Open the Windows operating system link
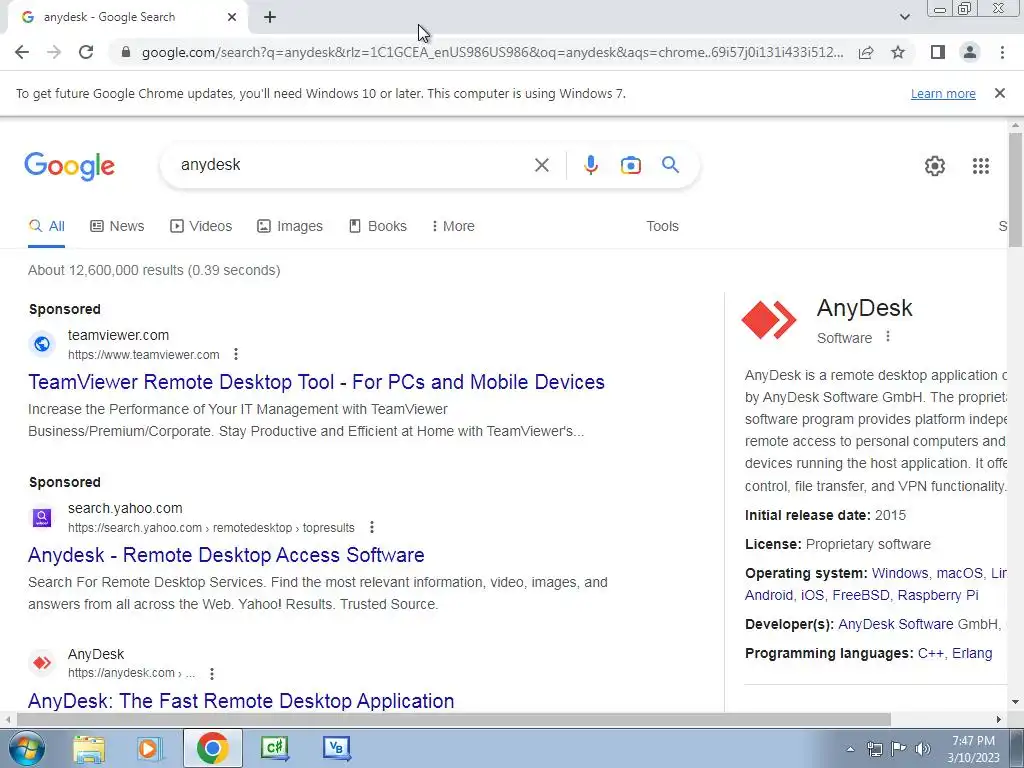Image resolution: width=1024 pixels, height=768 pixels. point(900,573)
